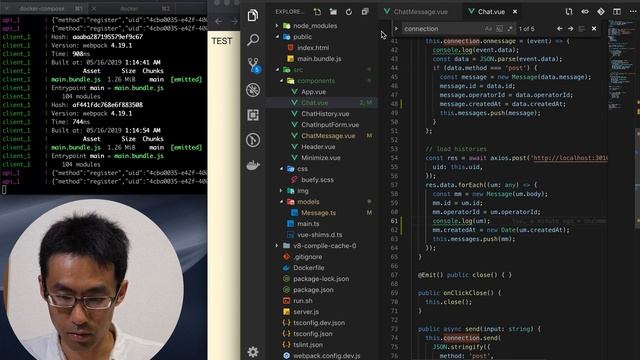Collapse the src folder
This screenshot has height=360, width=640.
coord(277,70)
